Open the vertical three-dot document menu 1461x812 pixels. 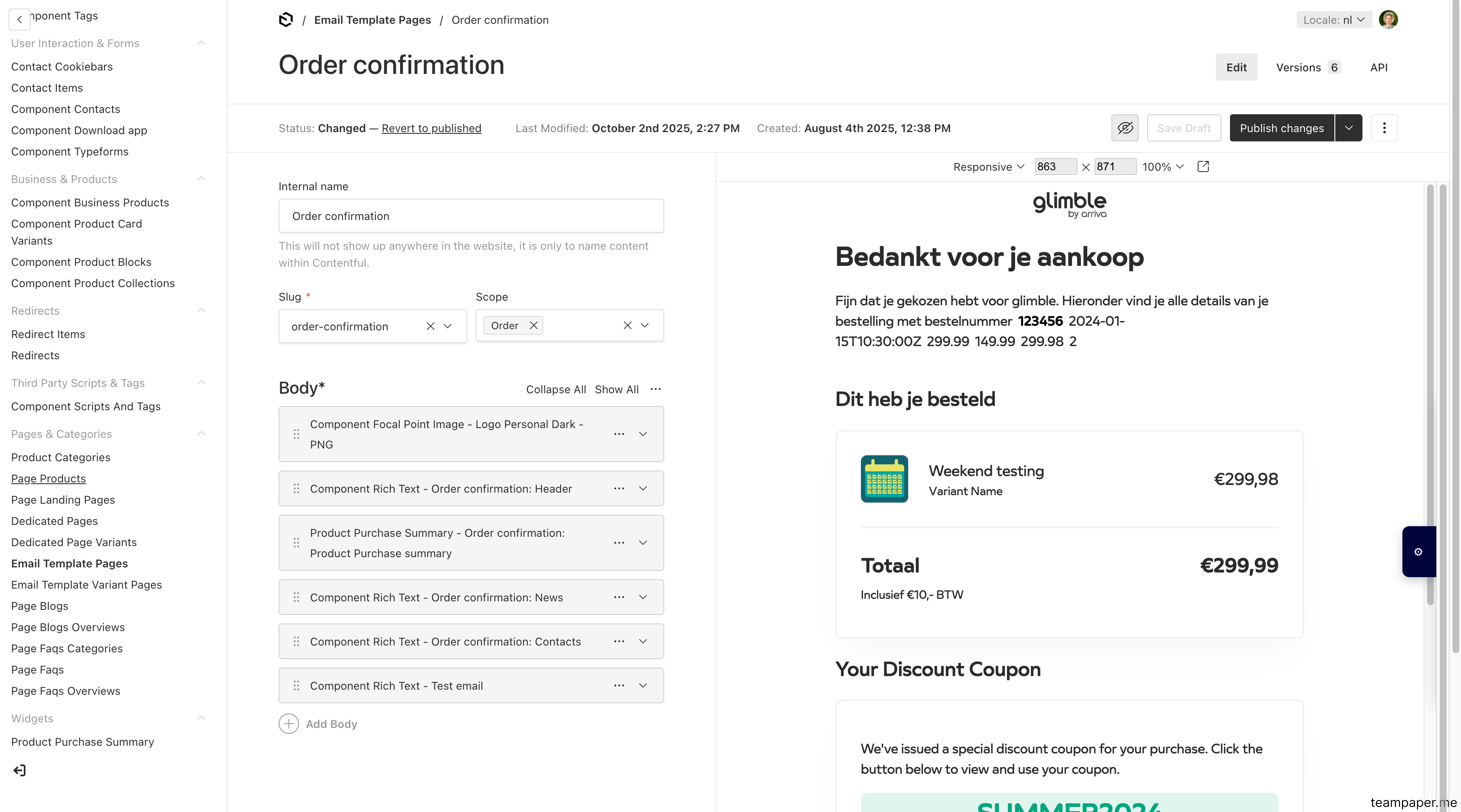tap(1385, 127)
